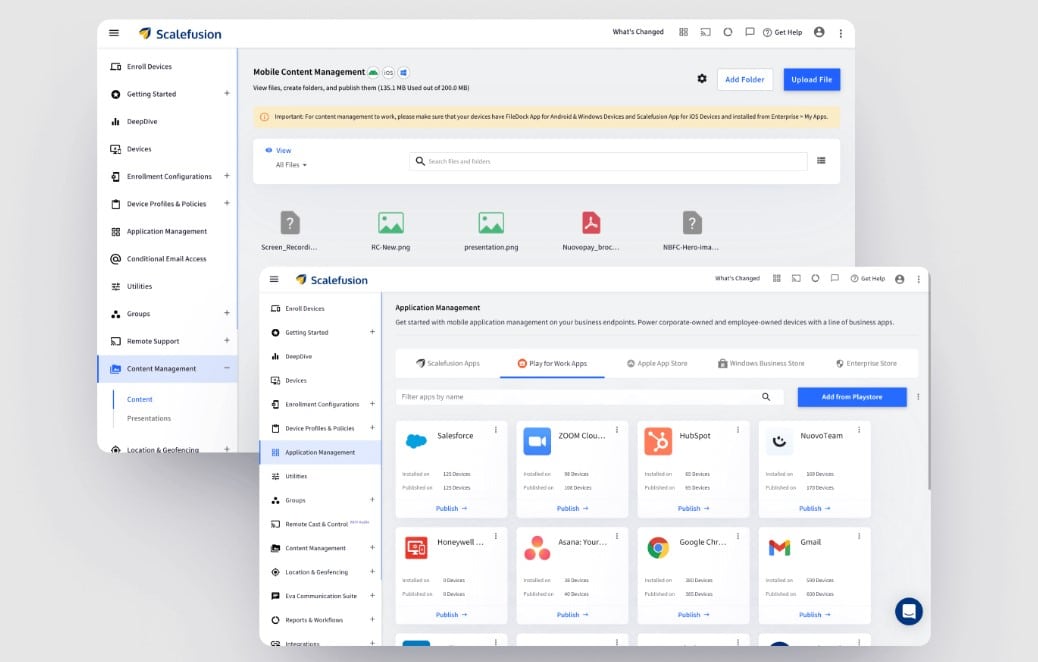This screenshot has height=662, width=1038.
Task: Open the options menu on the HubSpot card
Action: coord(738,430)
